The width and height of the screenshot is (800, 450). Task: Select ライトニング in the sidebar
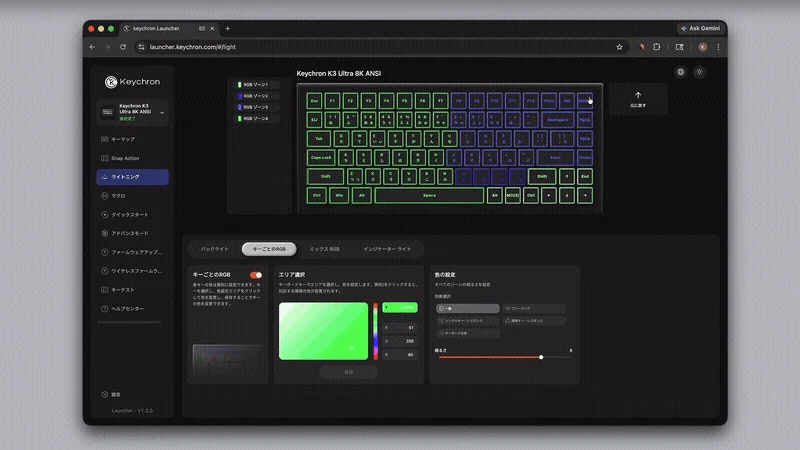132,177
